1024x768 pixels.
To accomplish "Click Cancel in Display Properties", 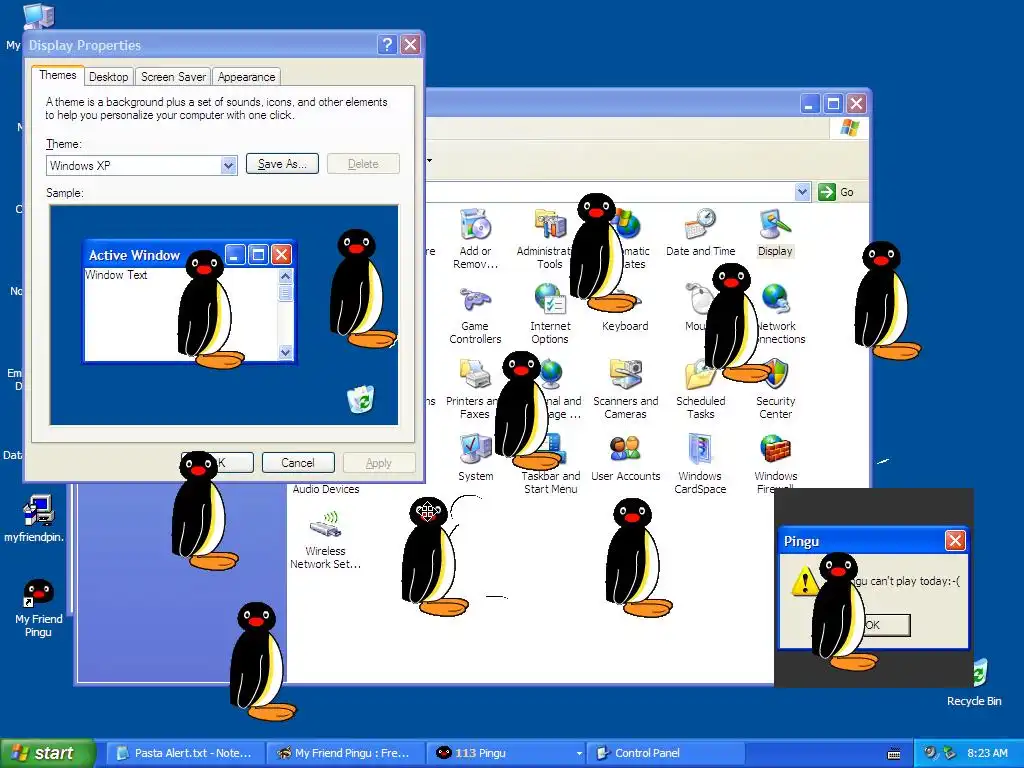I will click(x=298, y=462).
